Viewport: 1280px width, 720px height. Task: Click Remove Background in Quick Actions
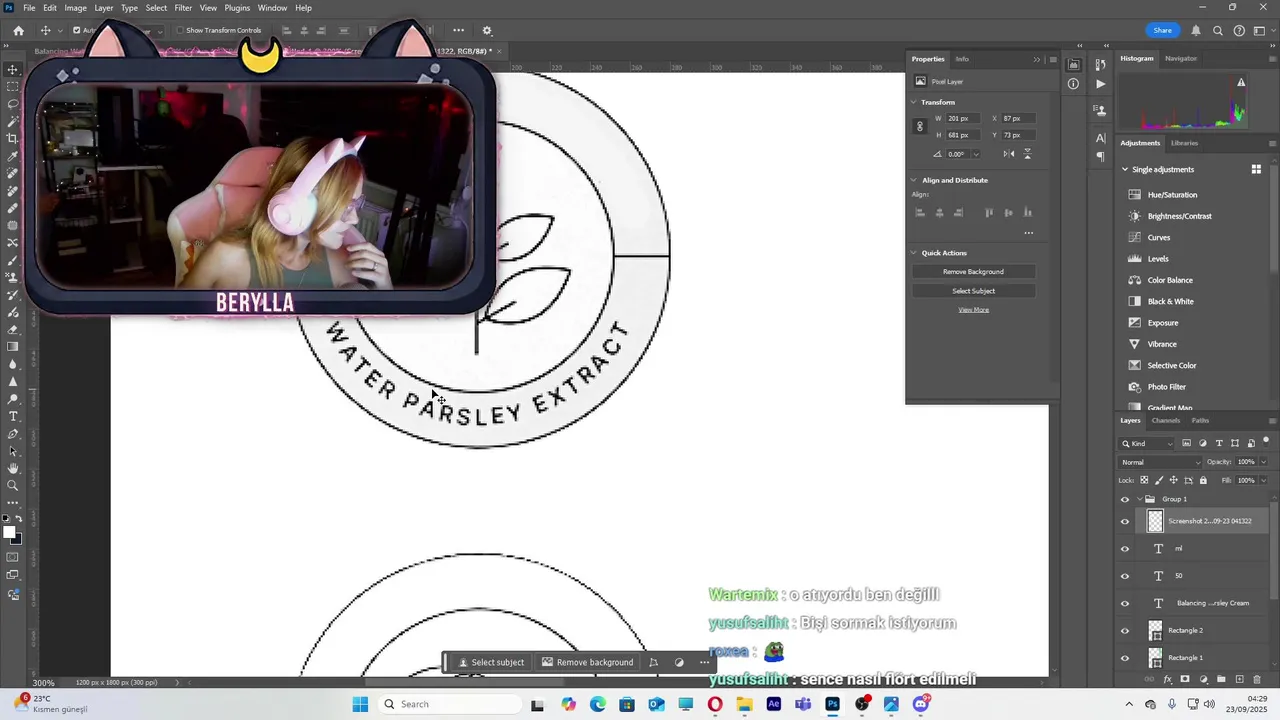tap(973, 272)
